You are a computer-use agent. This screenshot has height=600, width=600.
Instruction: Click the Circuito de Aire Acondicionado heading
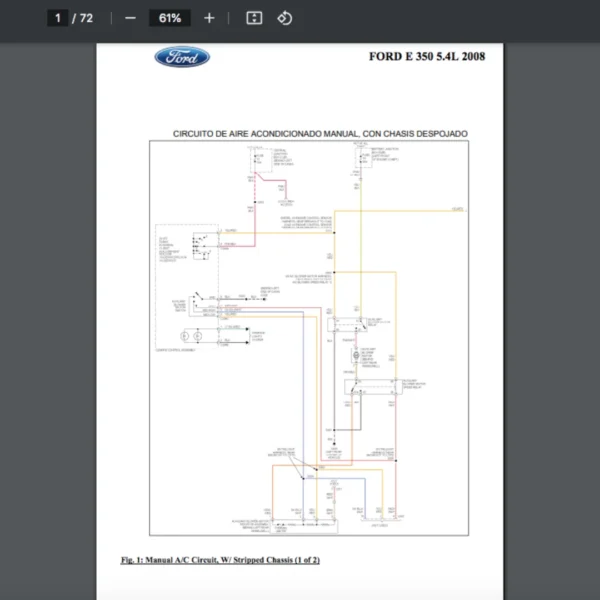pyautogui.click(x=320, y=133)
